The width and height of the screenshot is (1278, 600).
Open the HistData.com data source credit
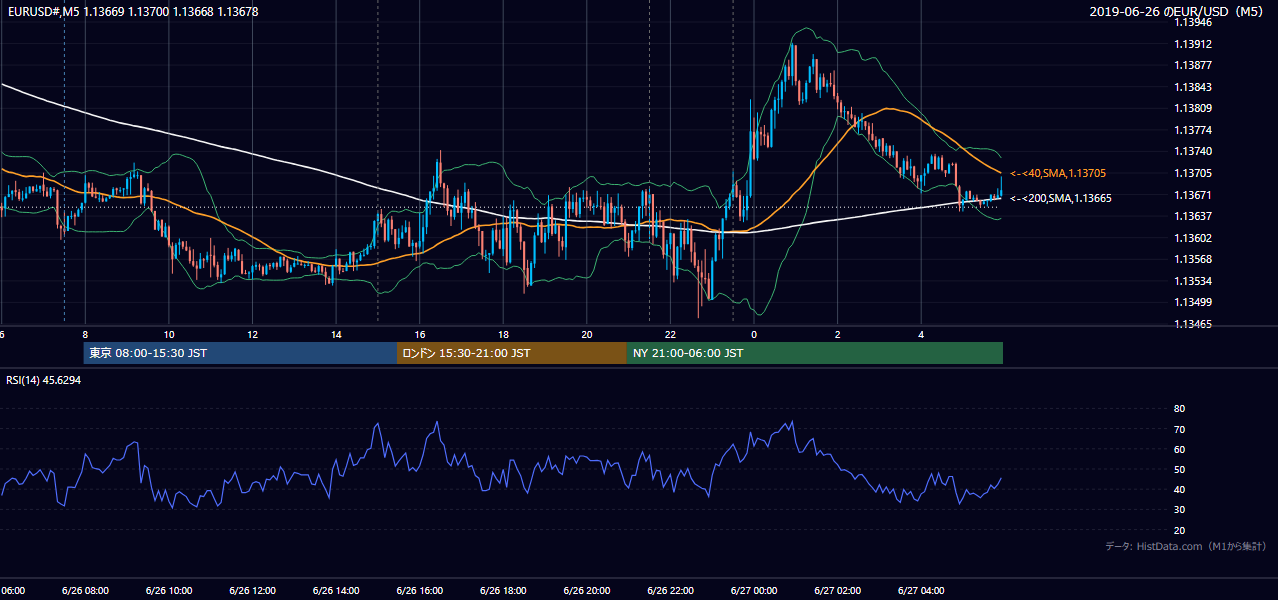click(1186, 546)
